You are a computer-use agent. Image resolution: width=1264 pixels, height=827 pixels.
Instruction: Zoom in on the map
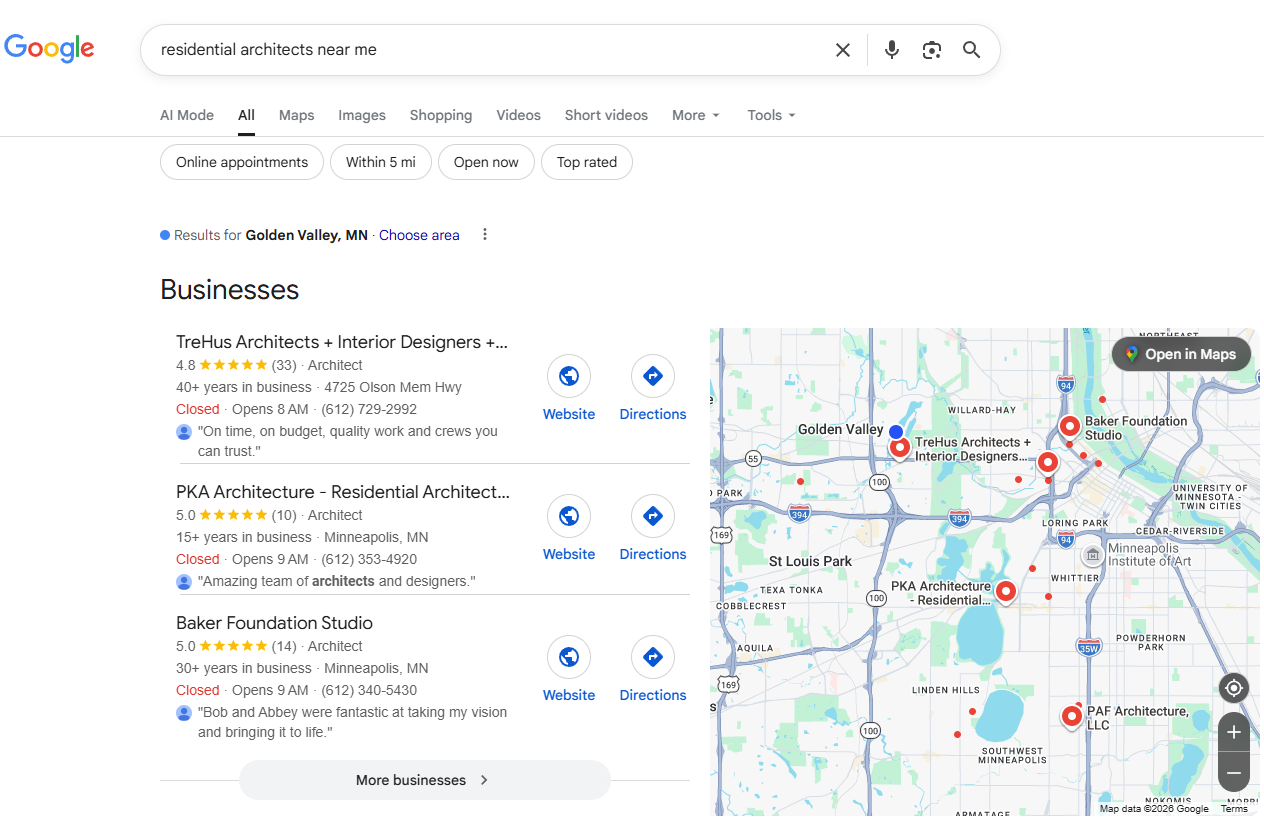click(x=1233, y=733)
